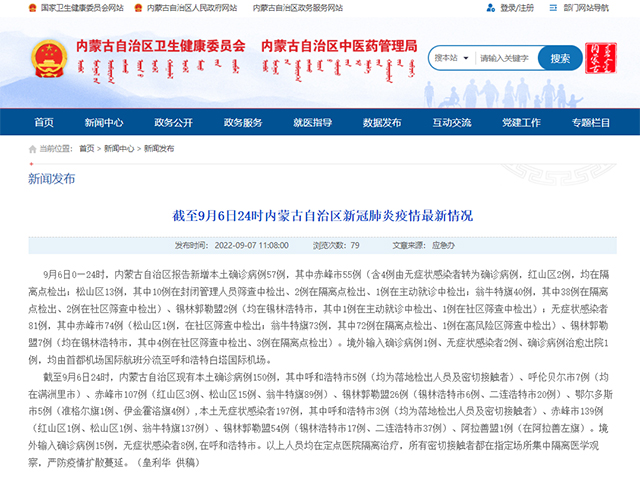Open the 新闻中心 navigation menu
The image size is (640, 491).
(x=104, y=122)
